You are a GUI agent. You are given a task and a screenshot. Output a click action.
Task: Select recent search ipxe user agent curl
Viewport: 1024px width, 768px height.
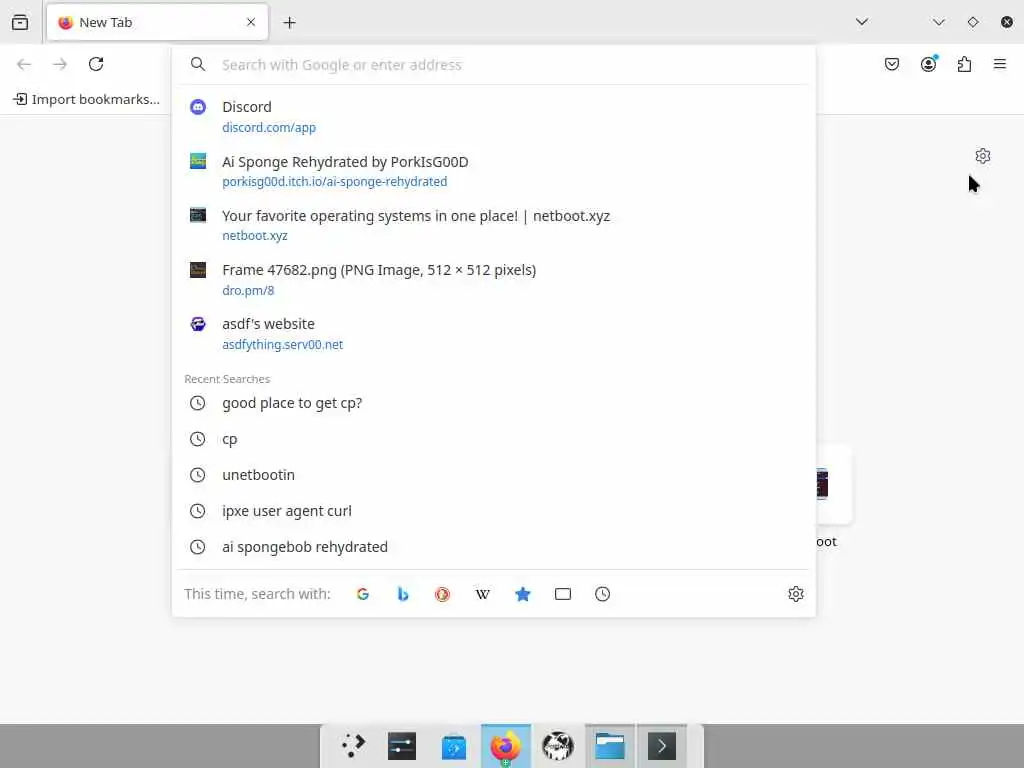click(x=494, y=511)
